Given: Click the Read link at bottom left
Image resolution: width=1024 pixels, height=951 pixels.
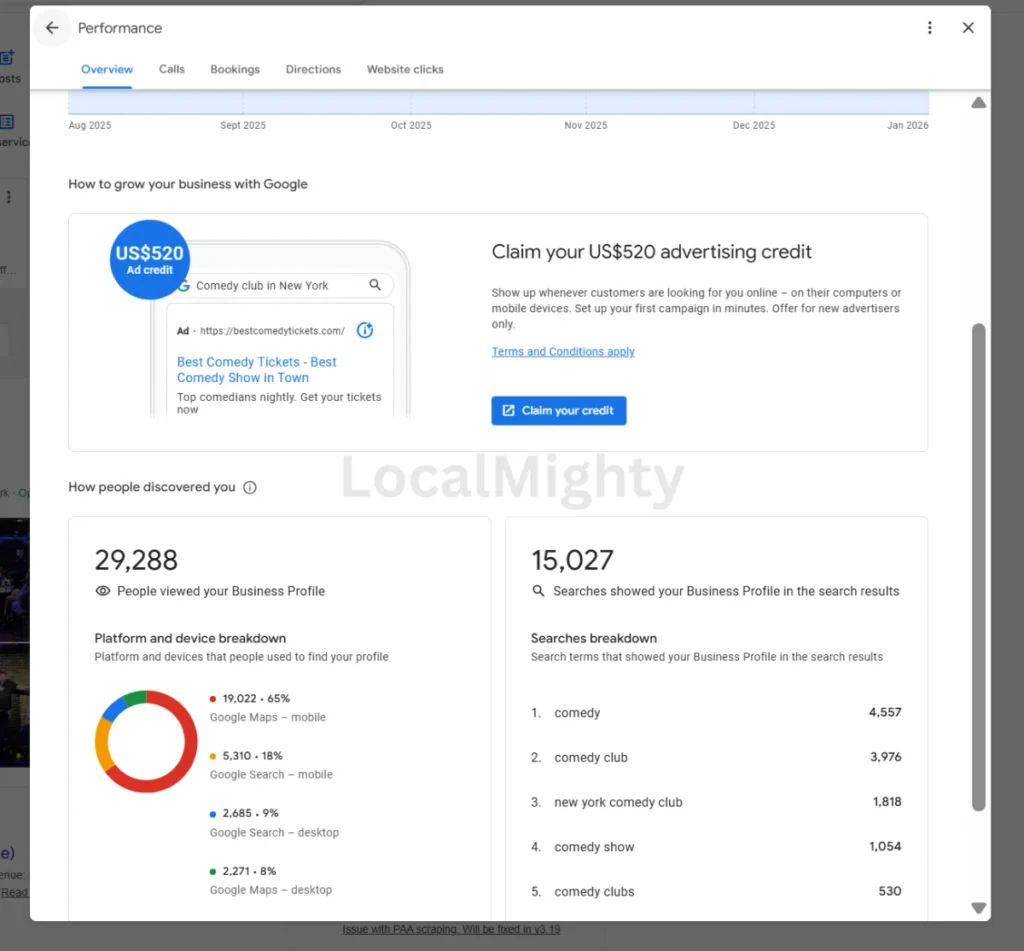Looking at the screenshot, I should point(13,892).
